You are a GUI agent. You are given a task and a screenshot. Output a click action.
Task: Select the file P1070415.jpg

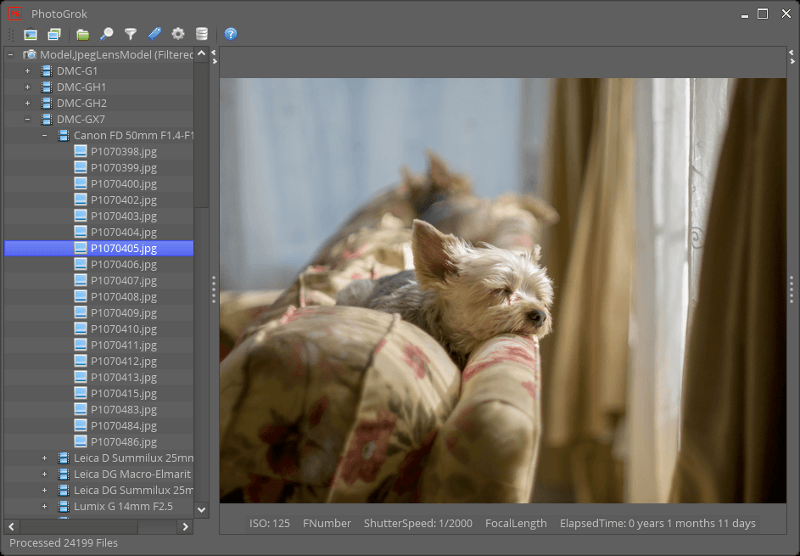click(123, 394)
